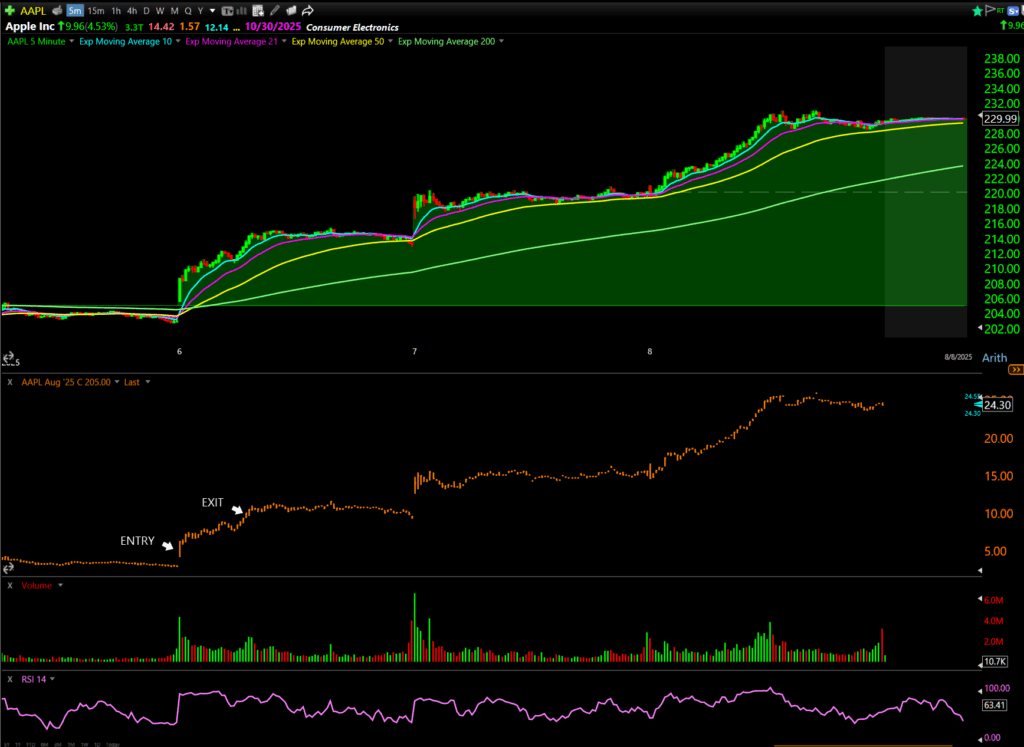Open the blue S dropdown button
Viewport: 1024px width, 747px height.
coord(1014,10)
